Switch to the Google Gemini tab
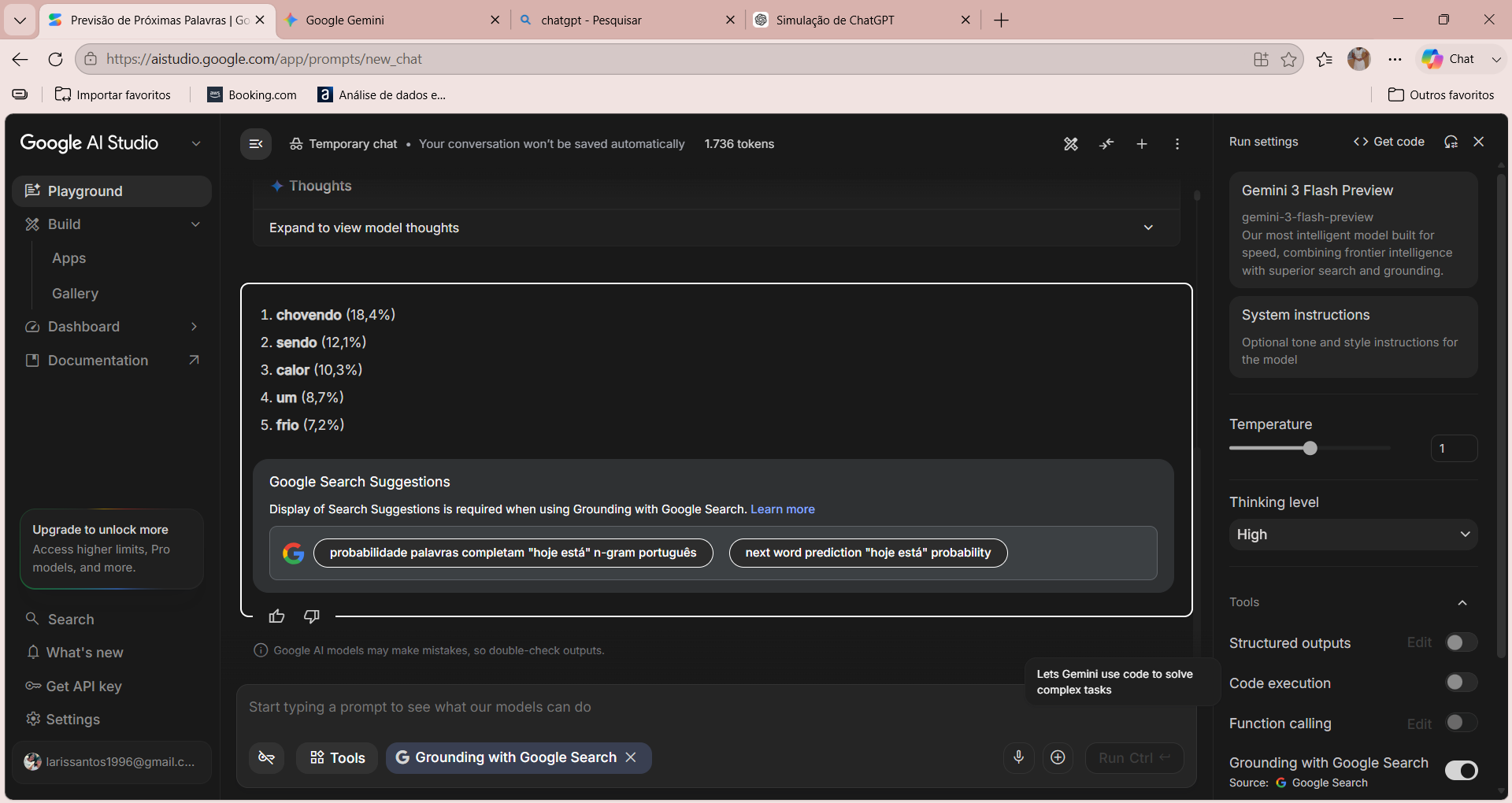Screen dimensions: 1512x803 click(x=393, y=20)
